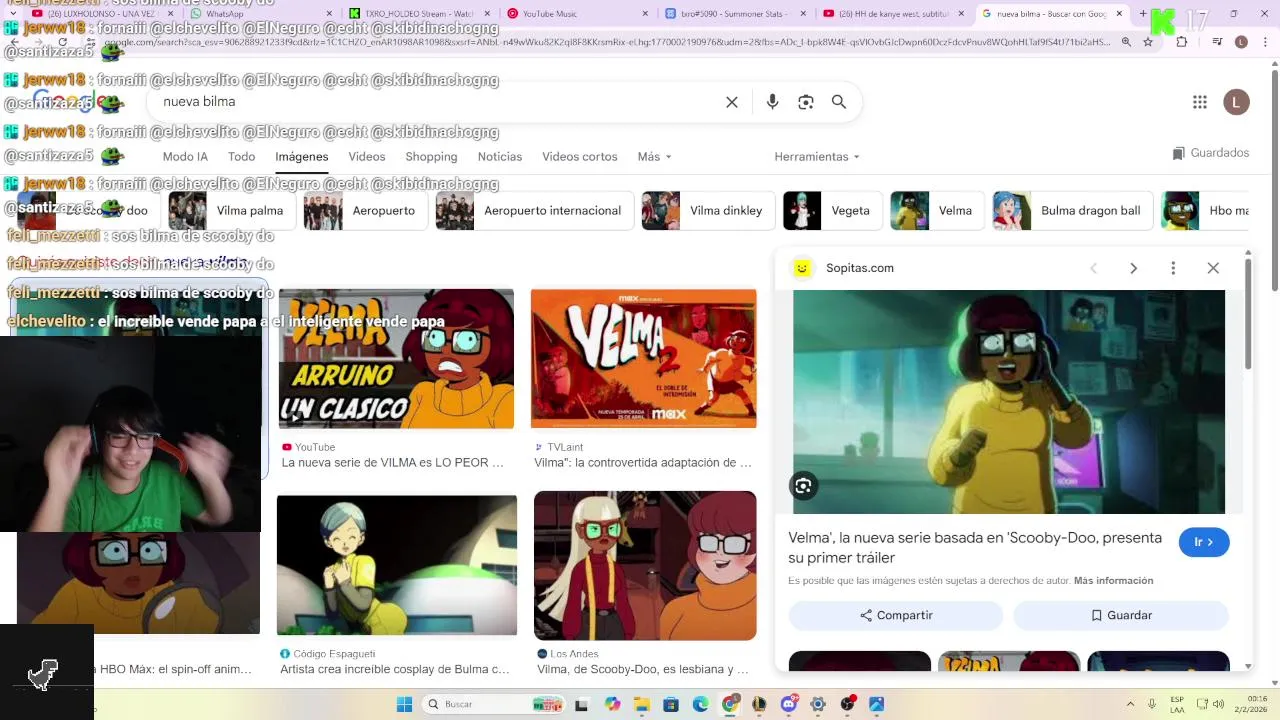Open the preview panel three-dot menu

point(1173,268)
